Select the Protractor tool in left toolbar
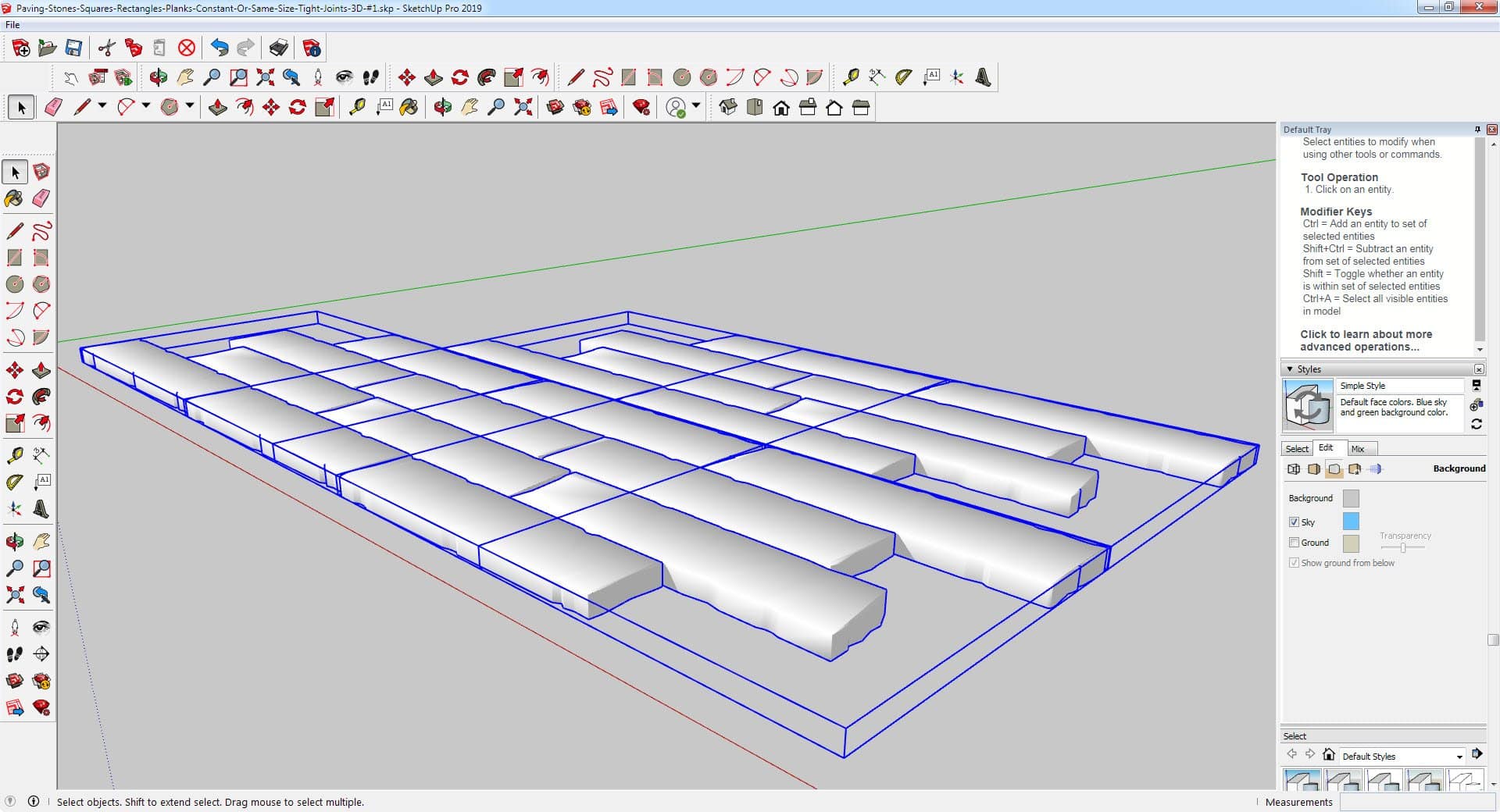 pyautogui.click(x=14, y=483)
